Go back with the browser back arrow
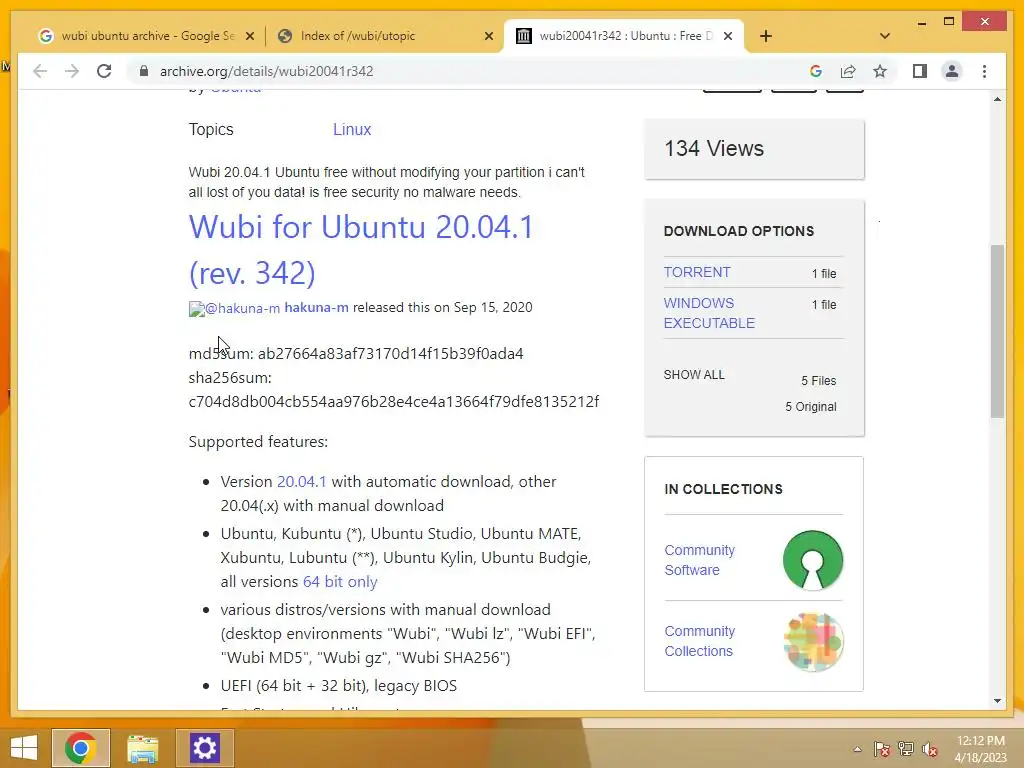This screenshot has width=1024, height=768. (40, 71)
